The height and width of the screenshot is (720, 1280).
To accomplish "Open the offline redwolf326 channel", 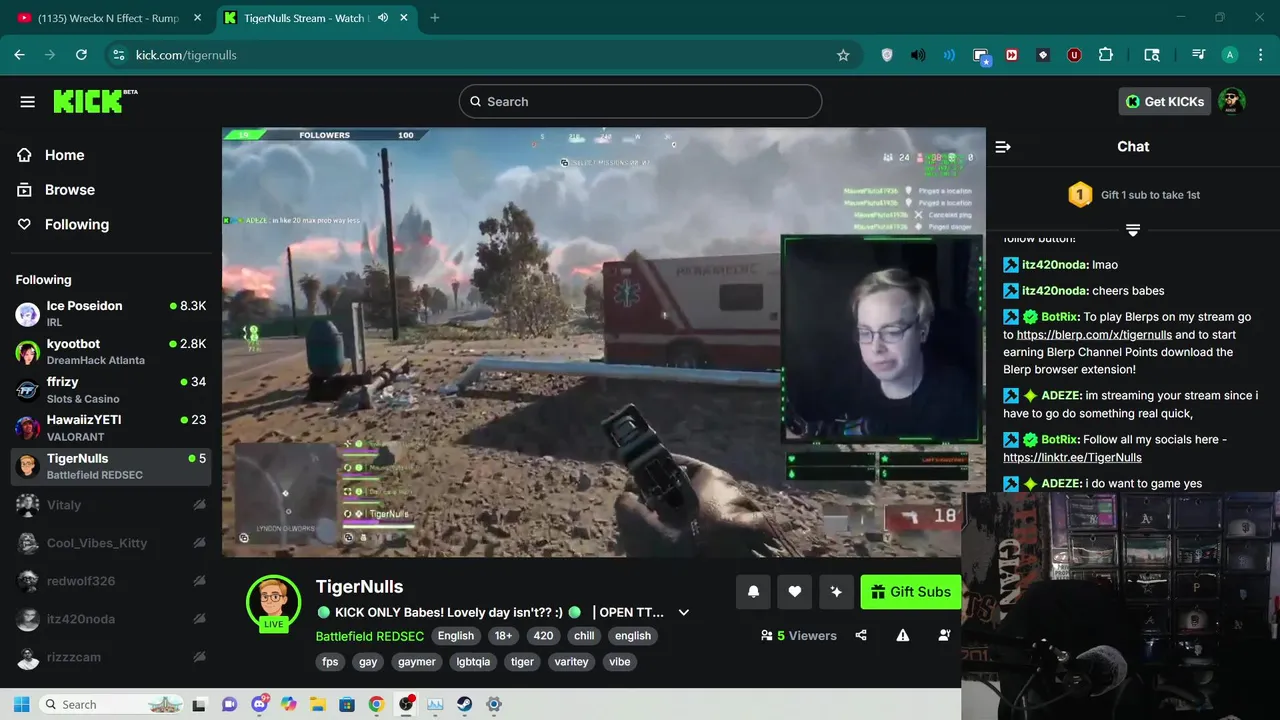I will 111,581.
